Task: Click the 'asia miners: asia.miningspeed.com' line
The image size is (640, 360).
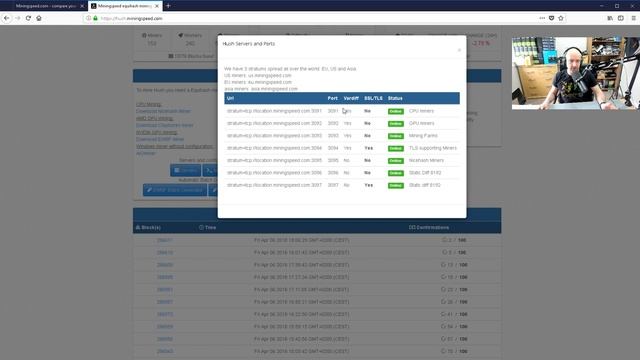Action: point(261,89)
